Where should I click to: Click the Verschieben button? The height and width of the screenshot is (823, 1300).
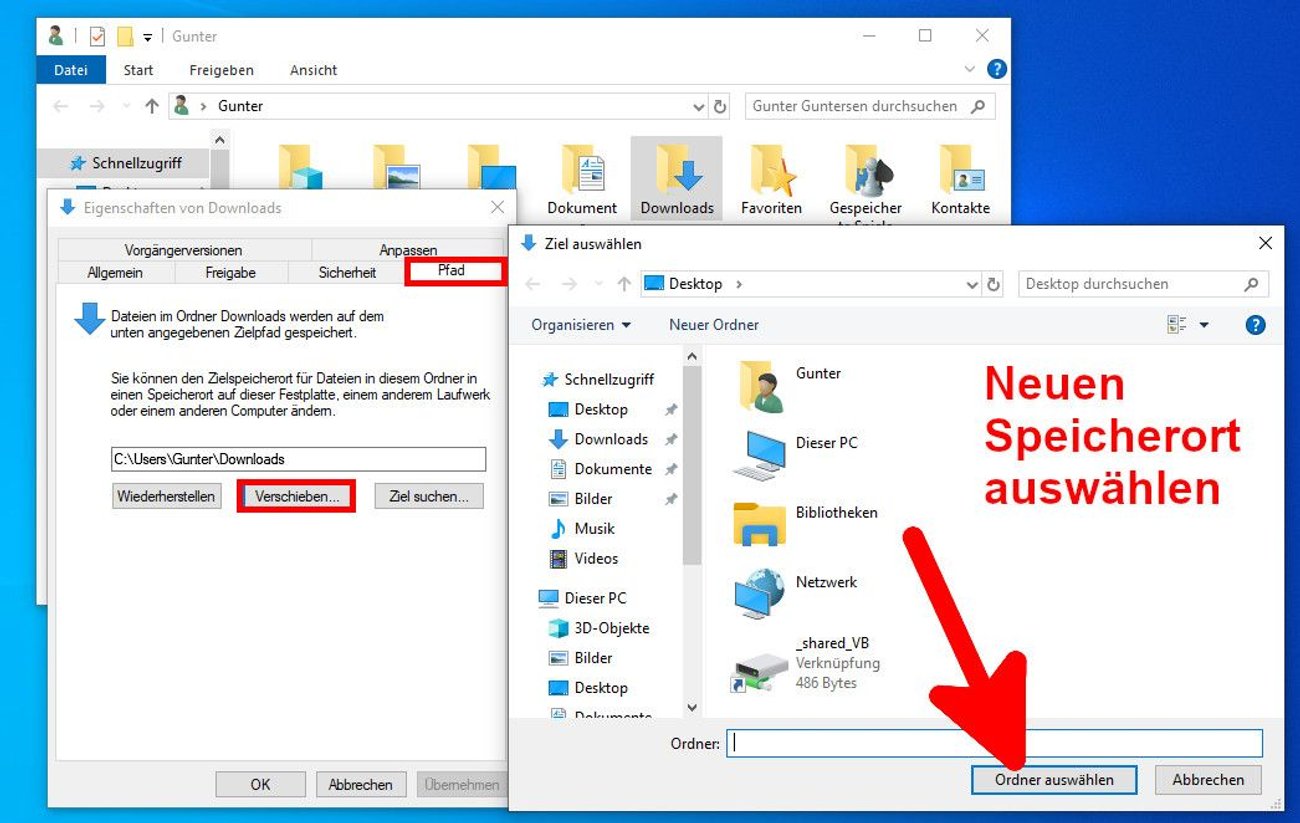click(x=296, y=495)
